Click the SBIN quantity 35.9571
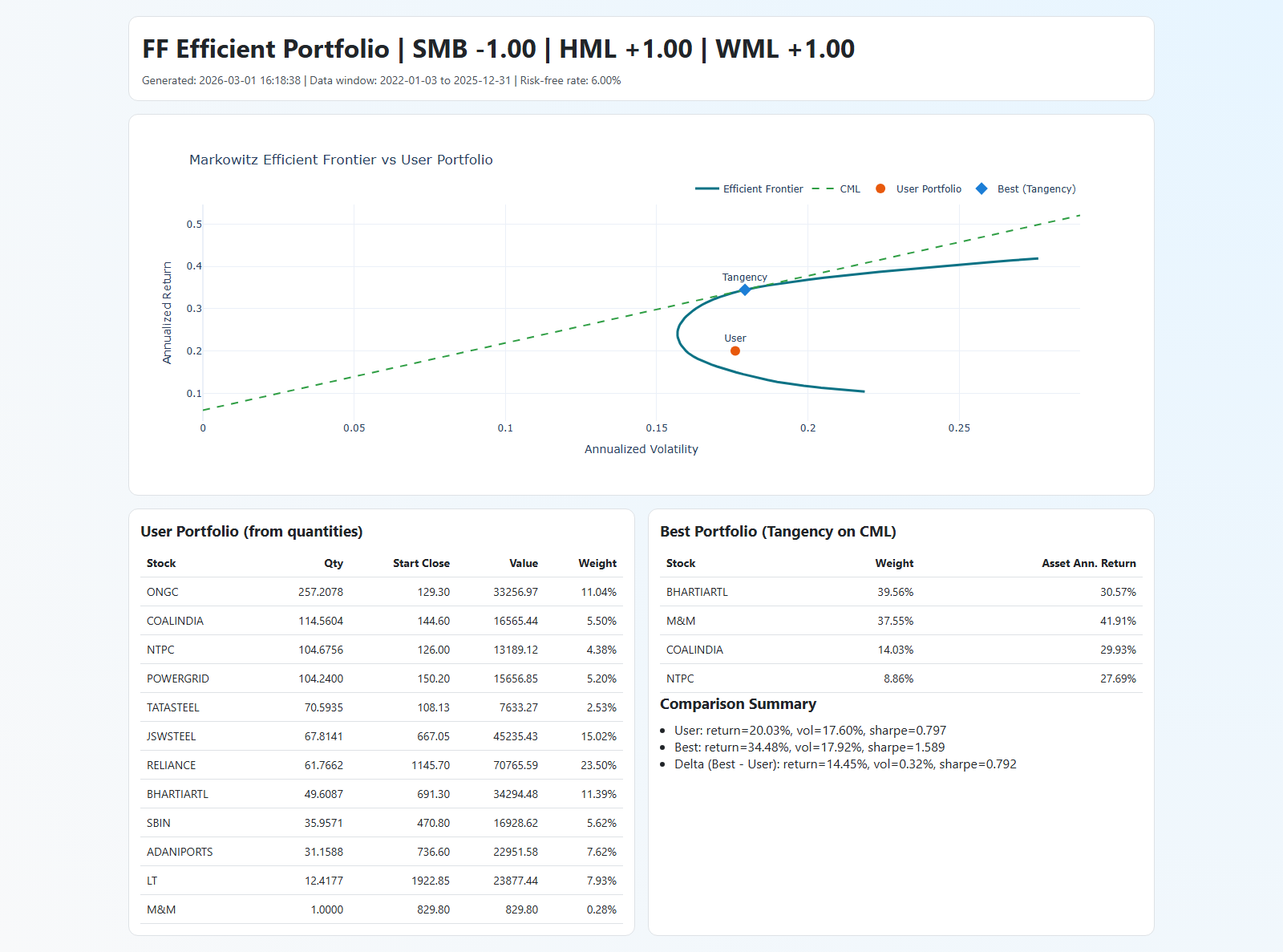This screenshot has width=1283, height=952. tap(324, 823)
